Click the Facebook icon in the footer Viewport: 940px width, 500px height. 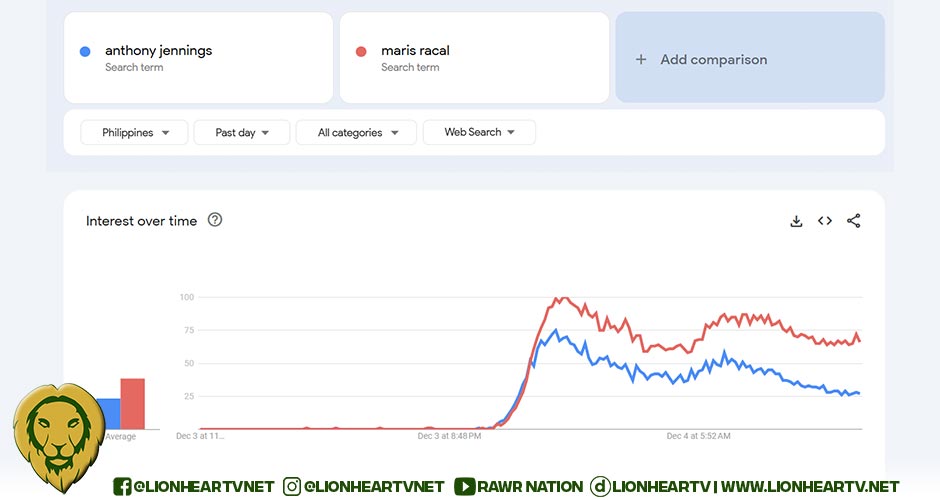point(123,486)
